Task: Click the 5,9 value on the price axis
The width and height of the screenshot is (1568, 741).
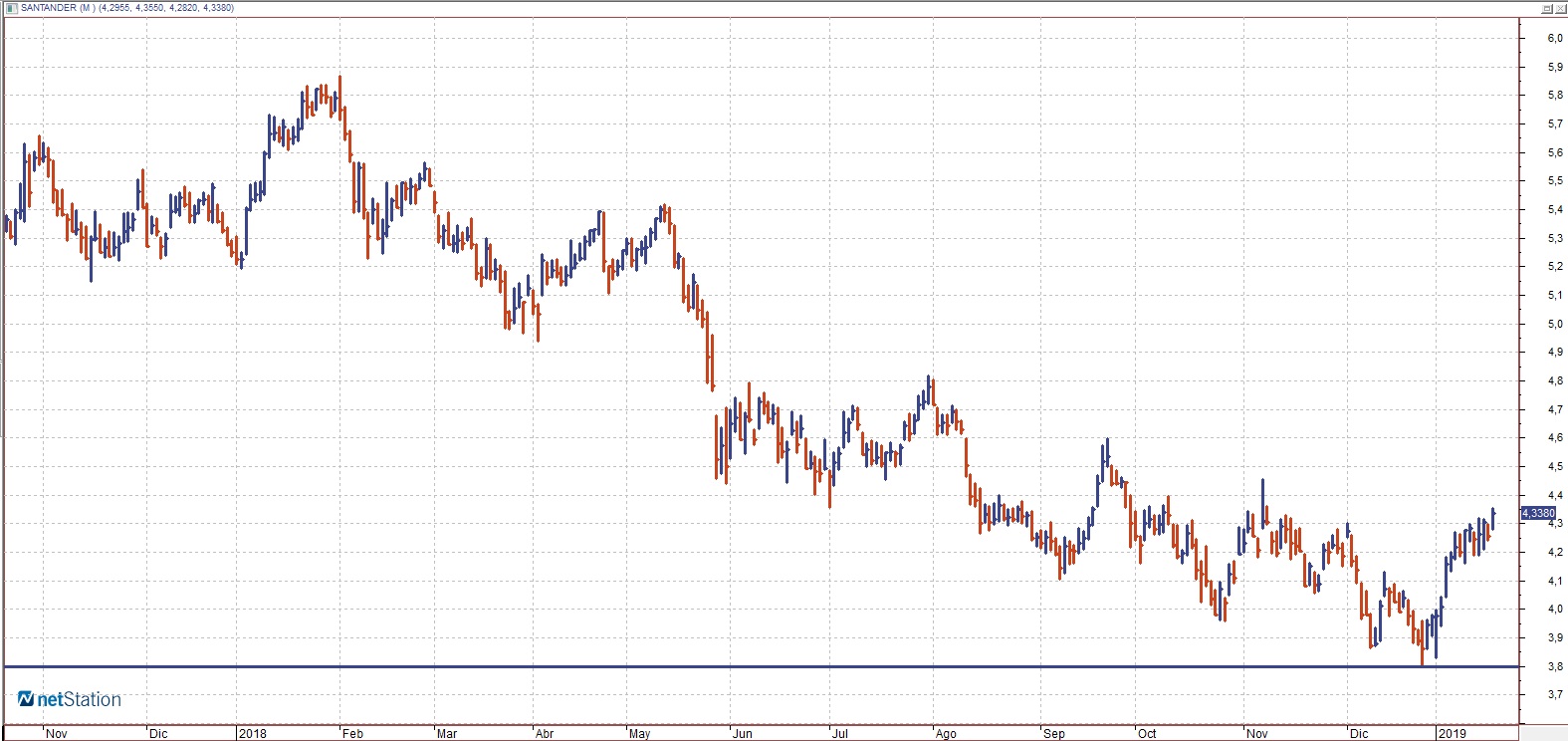Action: coord(1555,68)
